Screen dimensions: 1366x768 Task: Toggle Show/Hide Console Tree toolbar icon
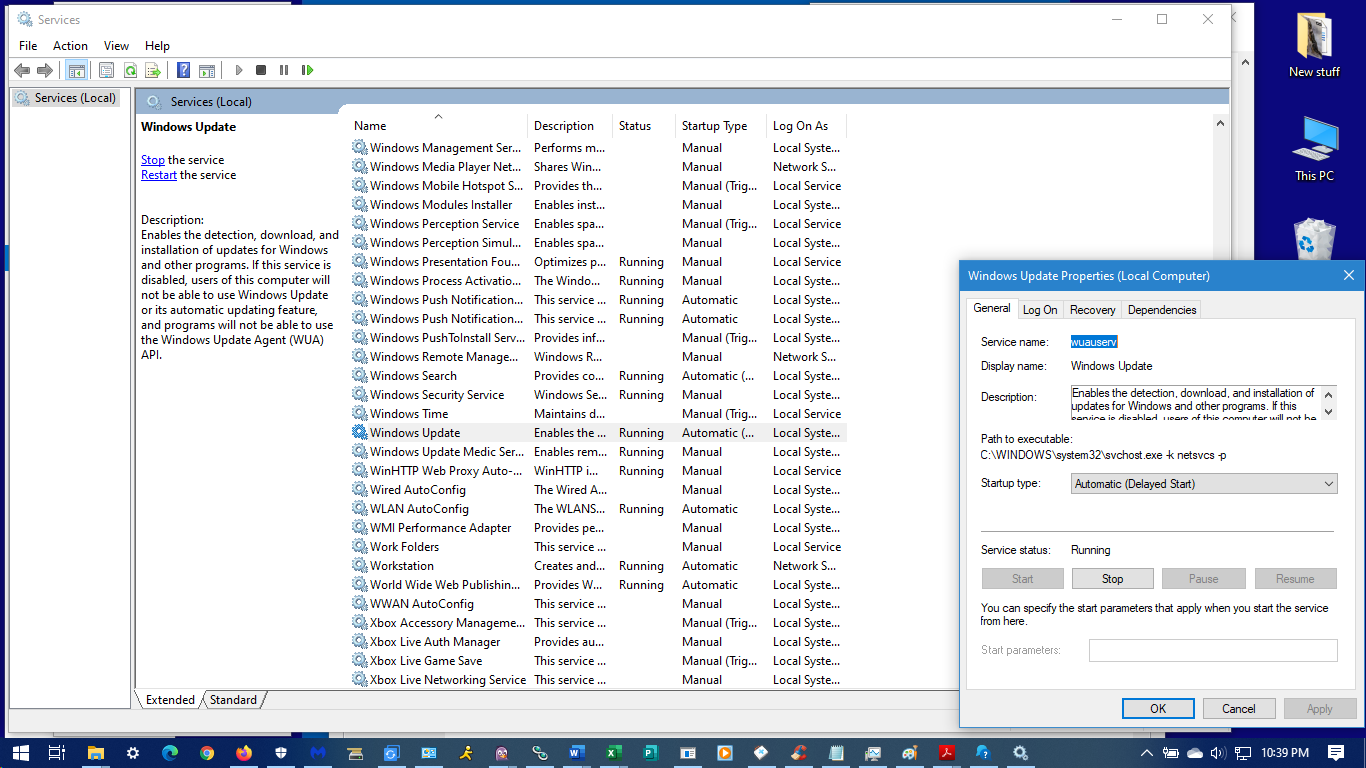76,70
